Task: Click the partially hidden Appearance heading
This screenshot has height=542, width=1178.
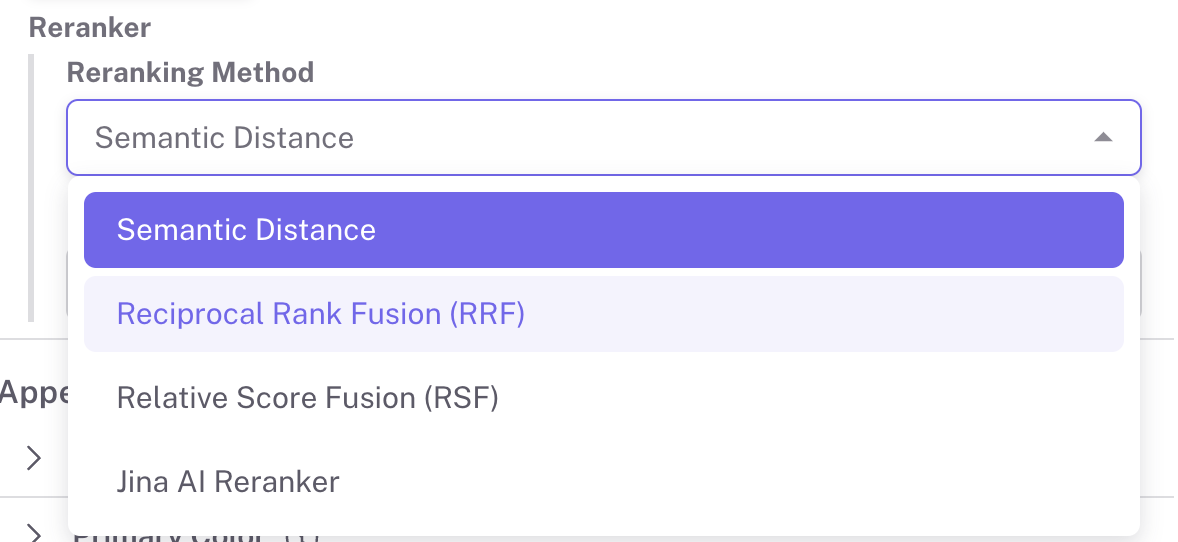Action: coord(32,393)
